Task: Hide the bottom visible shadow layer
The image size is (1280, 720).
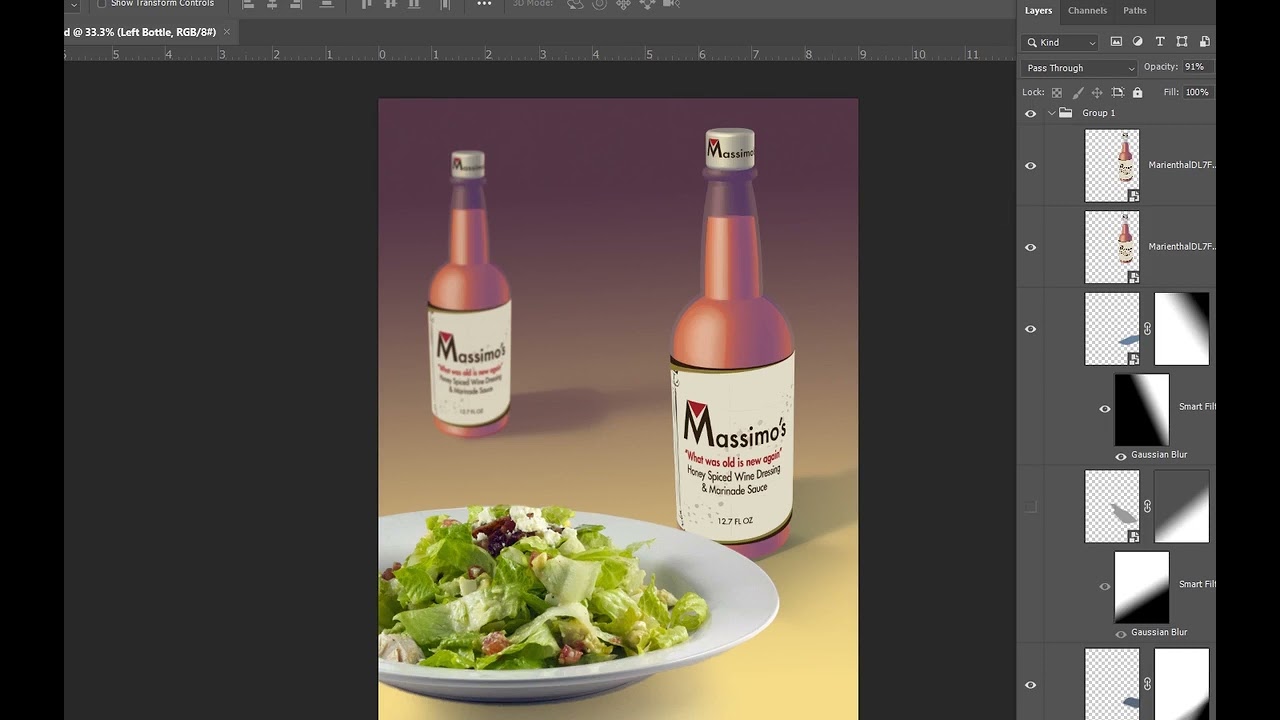Action: point(1031,685)
